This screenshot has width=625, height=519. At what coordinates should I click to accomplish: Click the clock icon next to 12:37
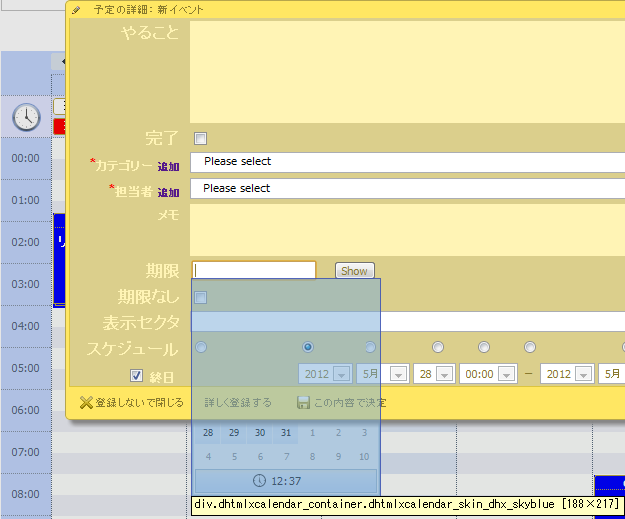(x=259, y=480)
